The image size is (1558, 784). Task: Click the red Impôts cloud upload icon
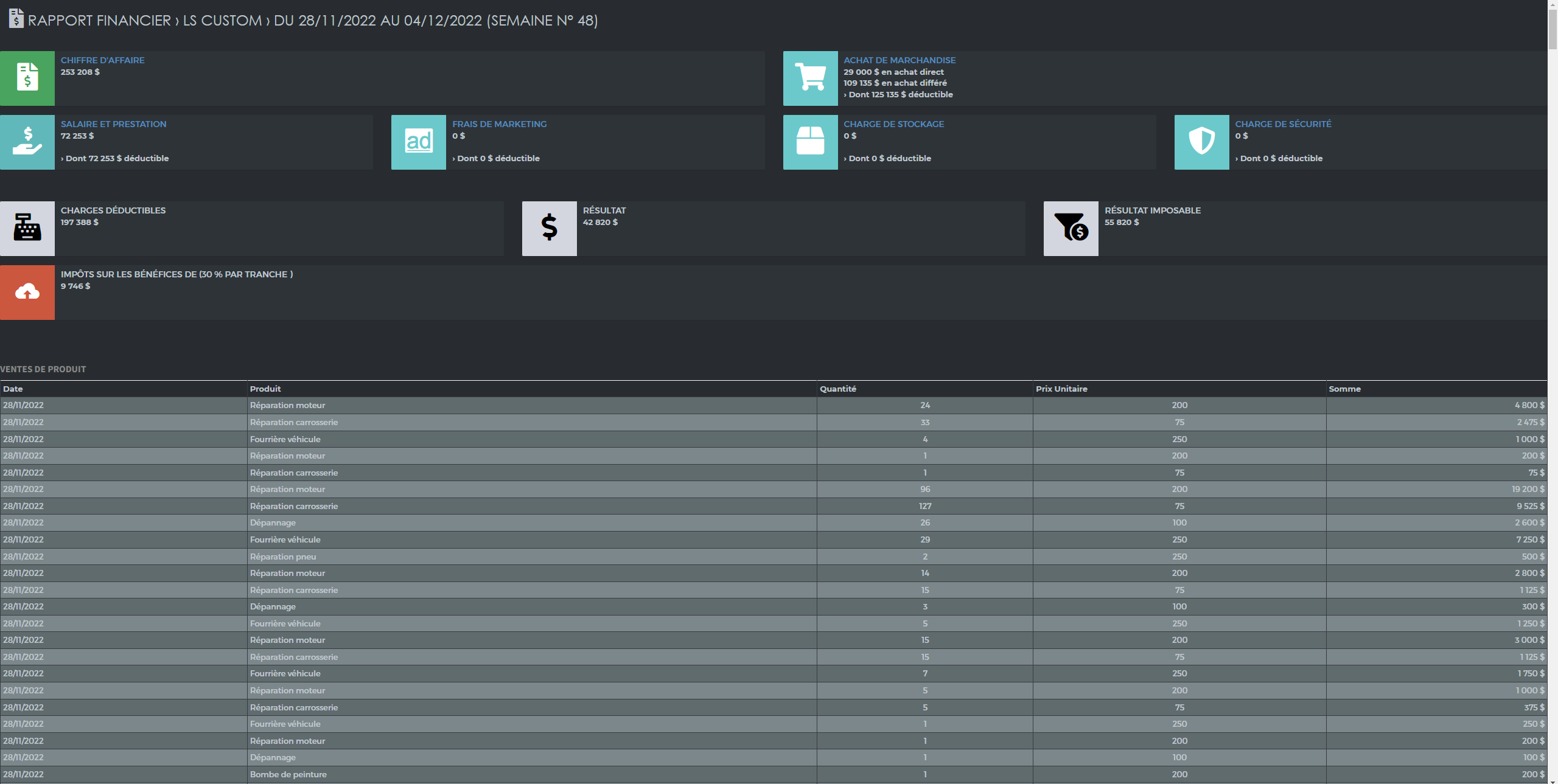click(x=27, y=293)
